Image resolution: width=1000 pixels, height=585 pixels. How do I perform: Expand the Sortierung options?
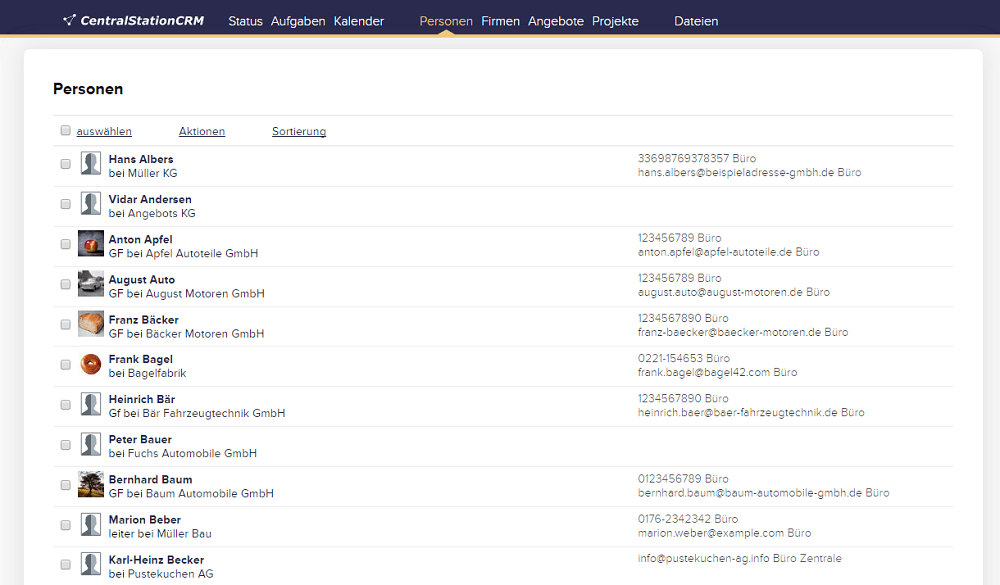(299, 132)
